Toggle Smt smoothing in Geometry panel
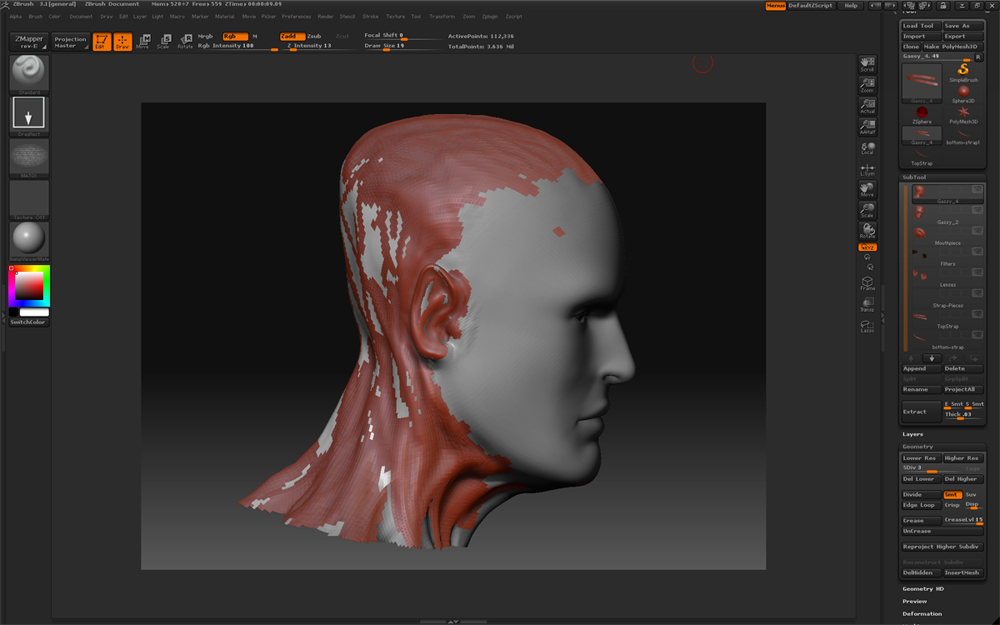The image size is (1000, 625). (x=952, y=494)
